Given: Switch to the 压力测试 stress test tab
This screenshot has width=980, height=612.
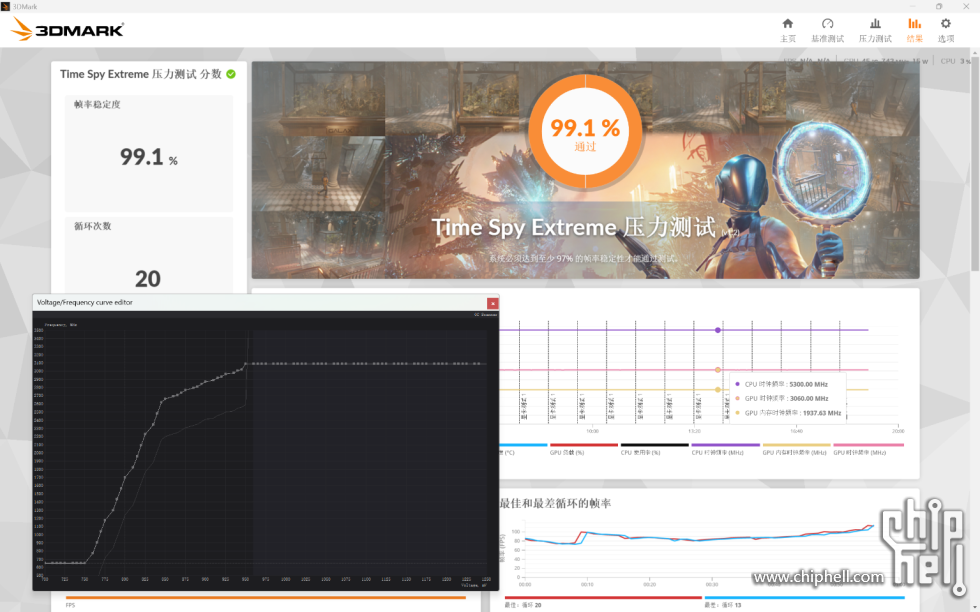Looking at the screenshot, I should 875,30.
